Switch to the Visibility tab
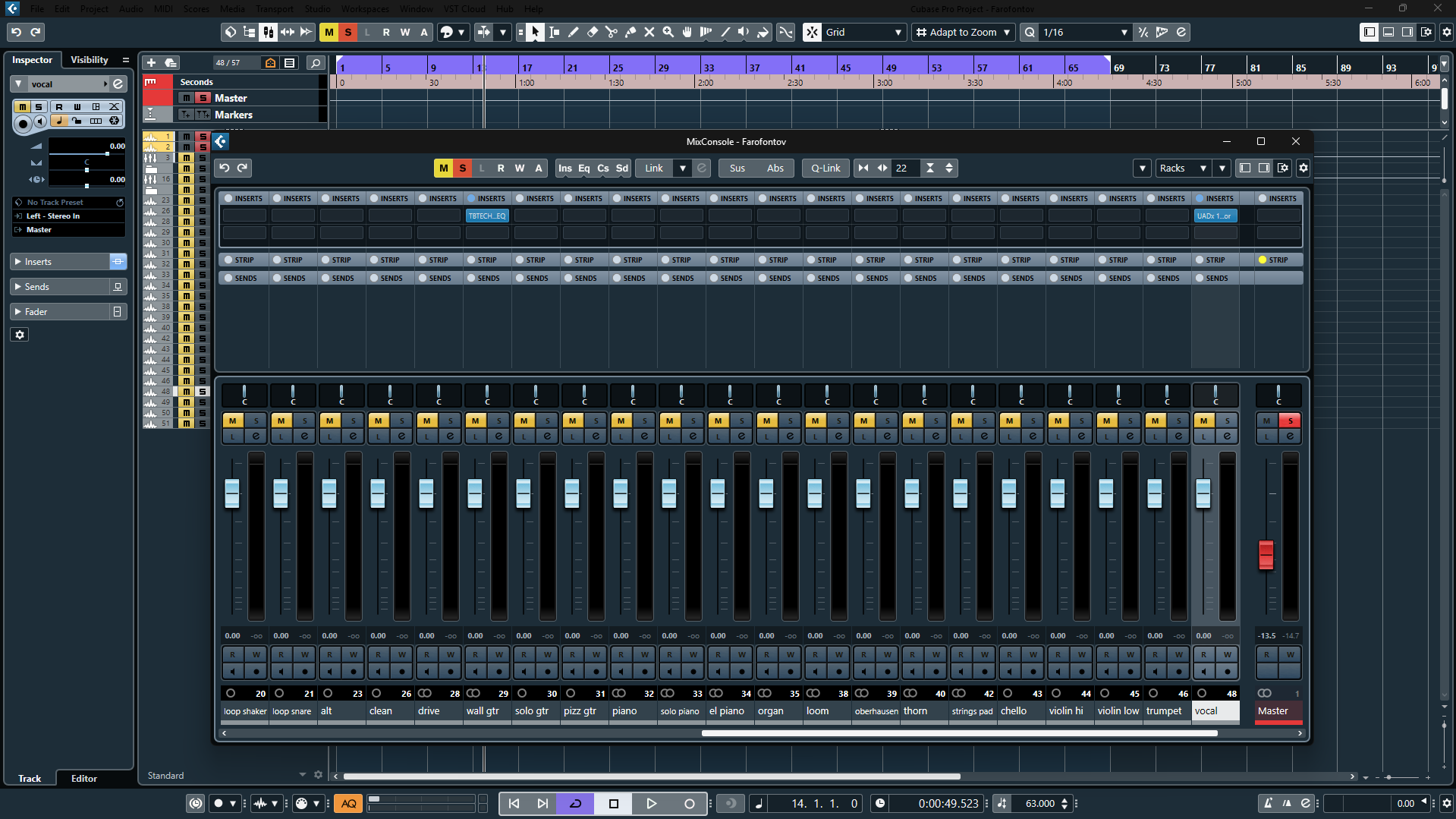 click(x=90, y=60)
